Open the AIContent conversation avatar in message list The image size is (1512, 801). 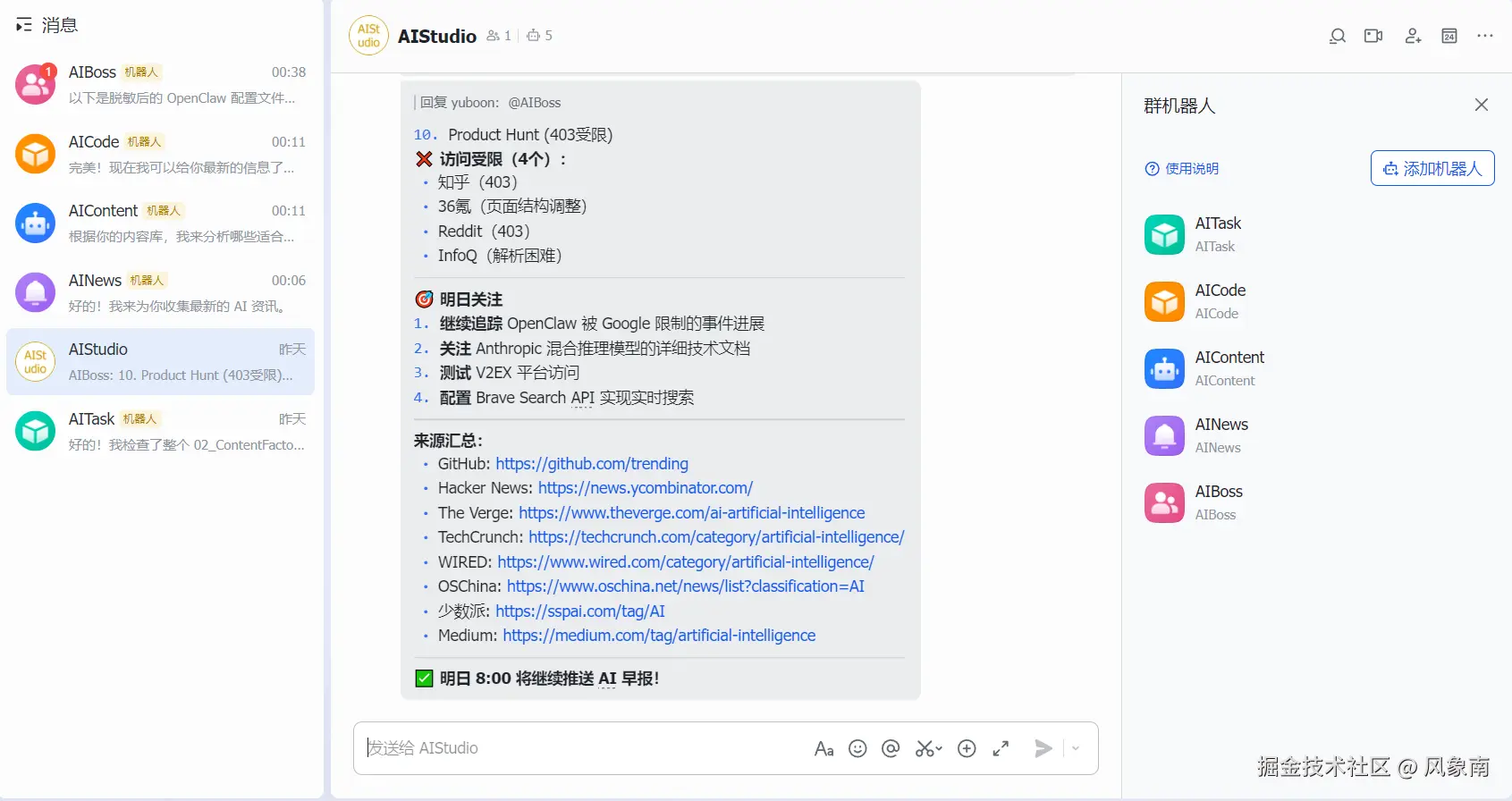[36, 223]
